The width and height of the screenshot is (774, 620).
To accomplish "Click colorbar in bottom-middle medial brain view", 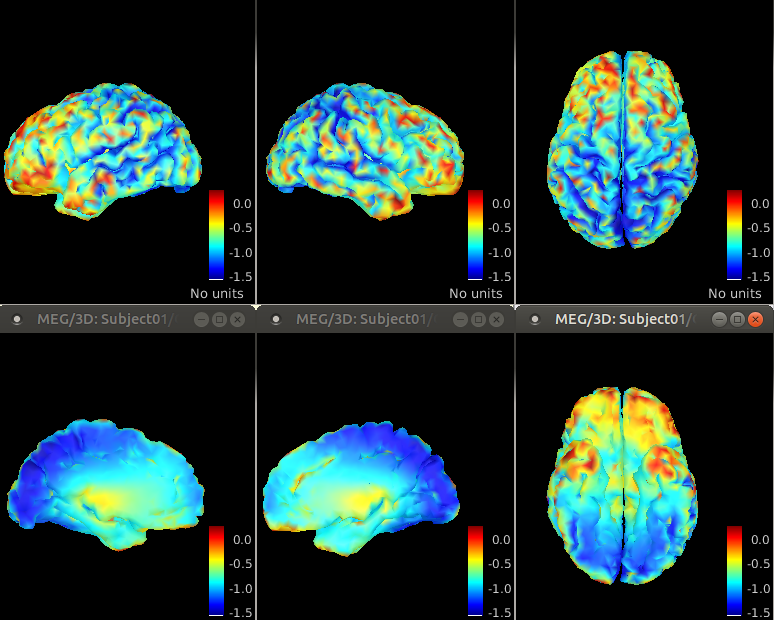I will point(475,571).
